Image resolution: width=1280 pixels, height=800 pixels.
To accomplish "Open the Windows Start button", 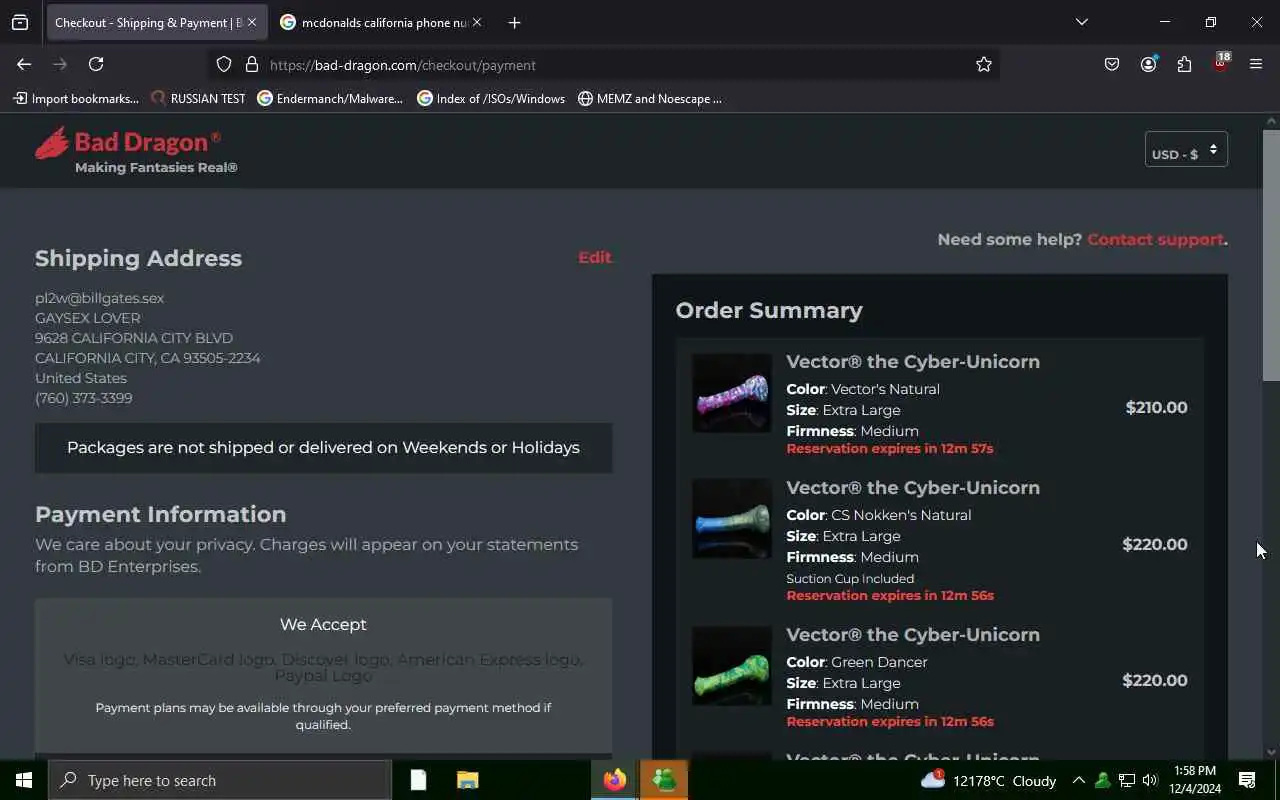I will [x=24, y=780].
